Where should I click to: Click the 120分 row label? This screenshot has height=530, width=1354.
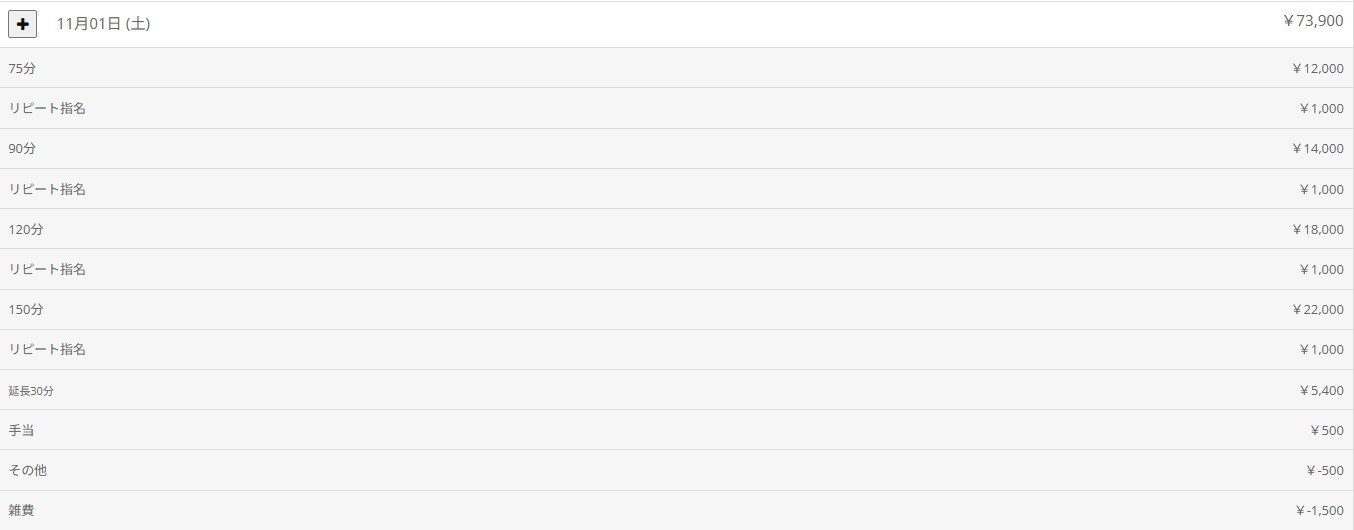coord(26,229)
